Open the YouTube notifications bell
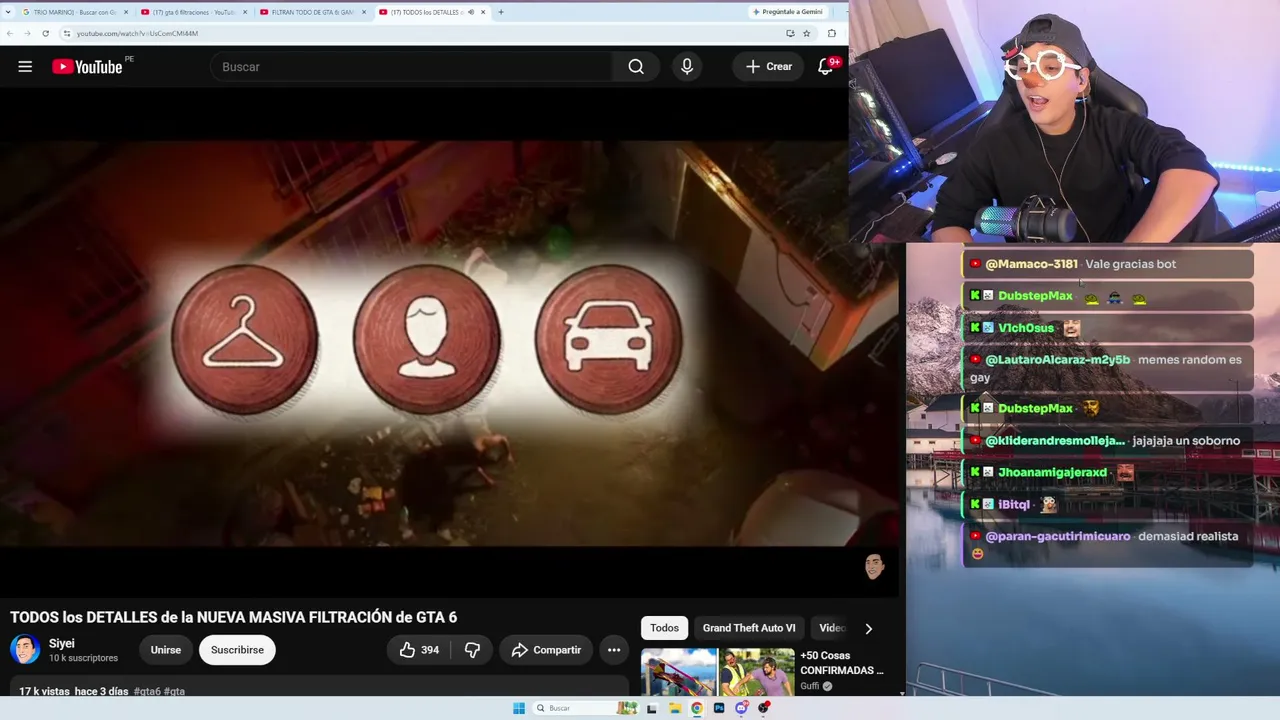 click(x=826, y=67)
